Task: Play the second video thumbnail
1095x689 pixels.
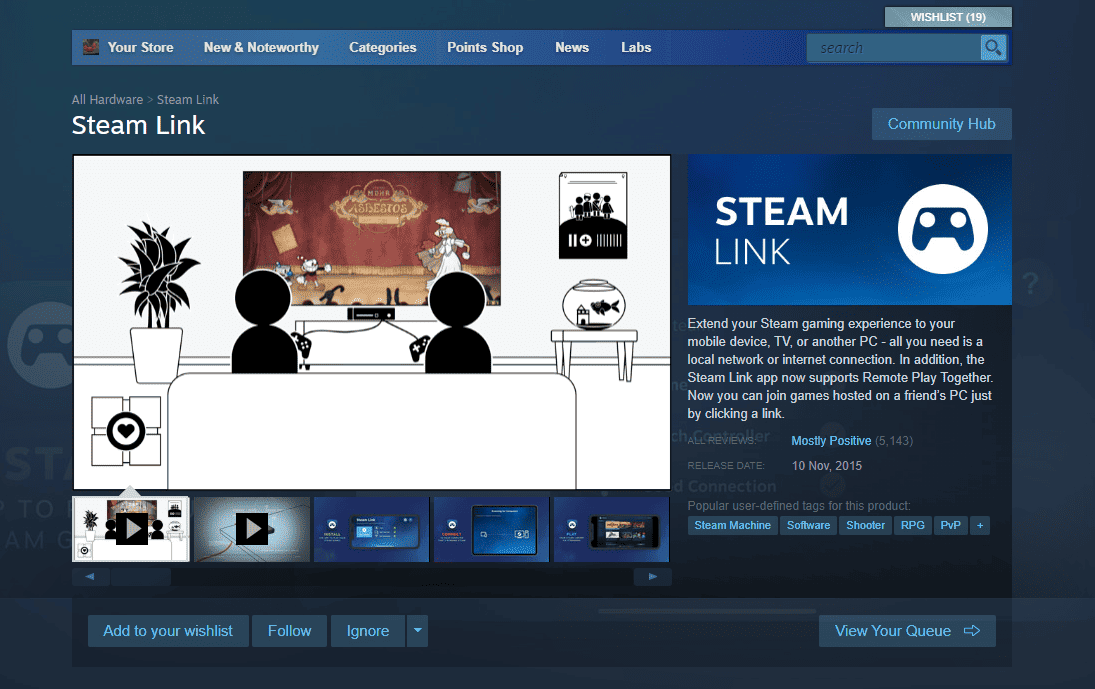Action: tap(251, 529)
